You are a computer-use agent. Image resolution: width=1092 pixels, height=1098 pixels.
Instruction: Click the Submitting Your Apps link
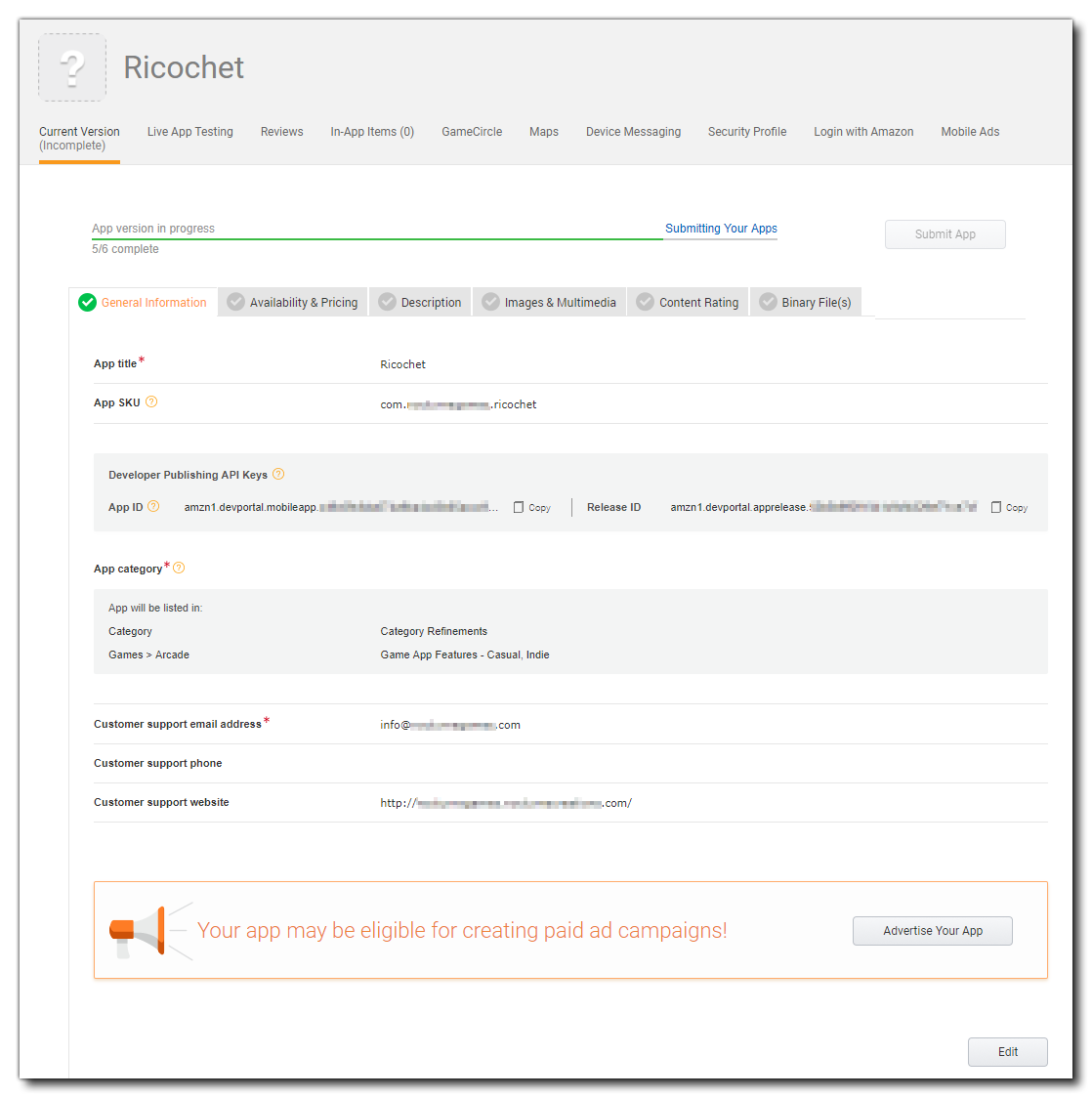coord(721,229)
